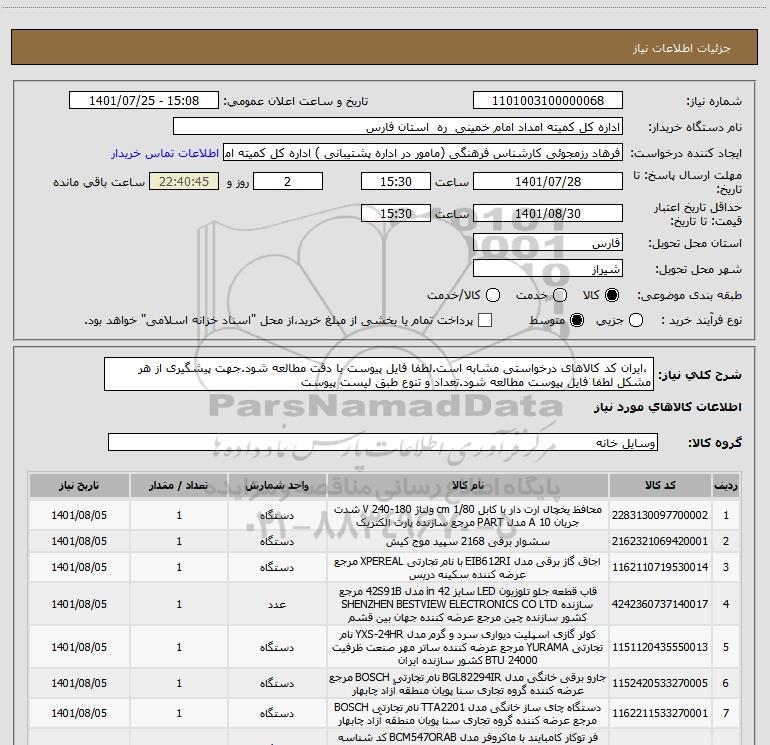
Task: Click the واحد شمارش column header
Action: tap(277, 486)
